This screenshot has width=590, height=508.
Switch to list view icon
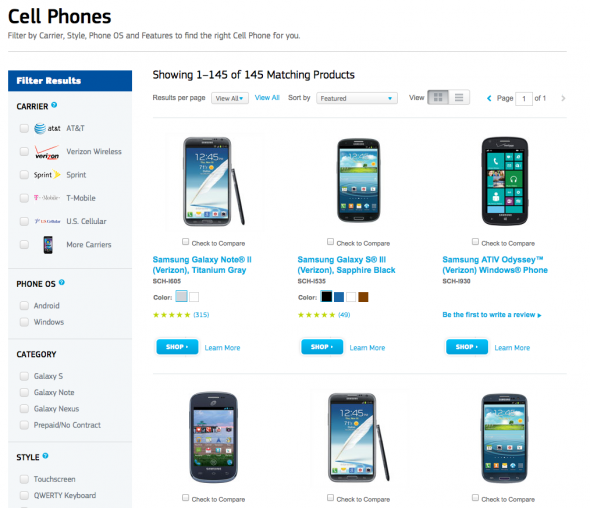click(459, 97)
